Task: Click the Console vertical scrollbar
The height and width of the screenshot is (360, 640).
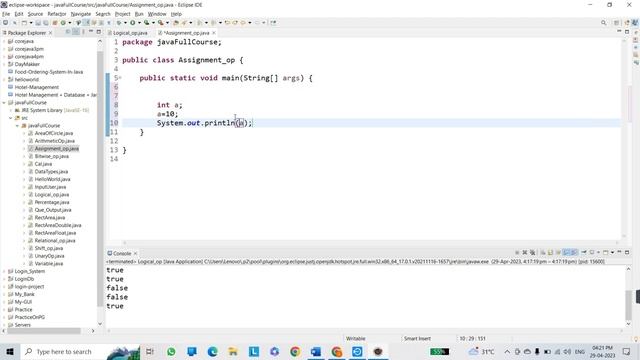Action: (x=628, y=304)
